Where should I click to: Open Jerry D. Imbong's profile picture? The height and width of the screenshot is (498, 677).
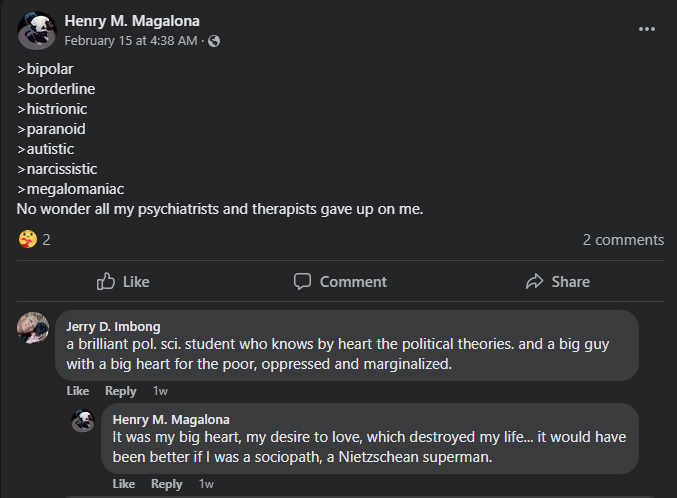click(33, 327)
